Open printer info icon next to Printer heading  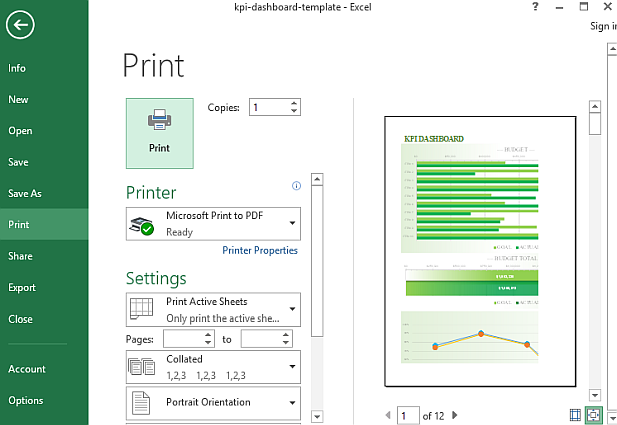296,186
